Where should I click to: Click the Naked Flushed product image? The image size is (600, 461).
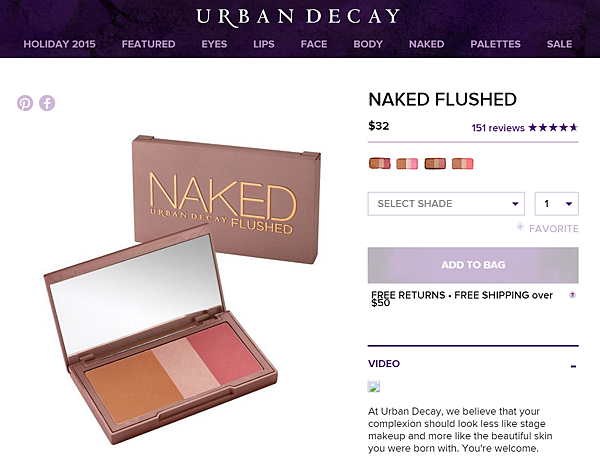click(182, 290)
